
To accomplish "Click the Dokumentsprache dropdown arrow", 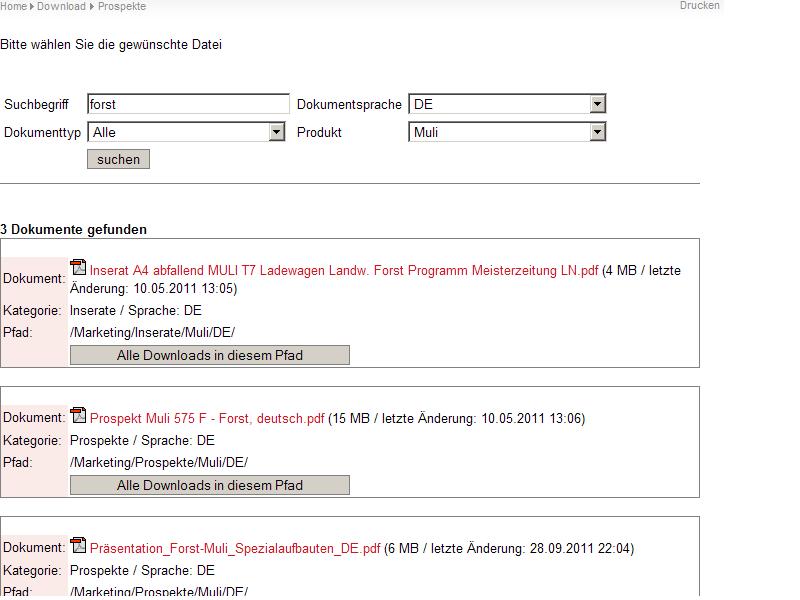I will (x=597, y=104).
